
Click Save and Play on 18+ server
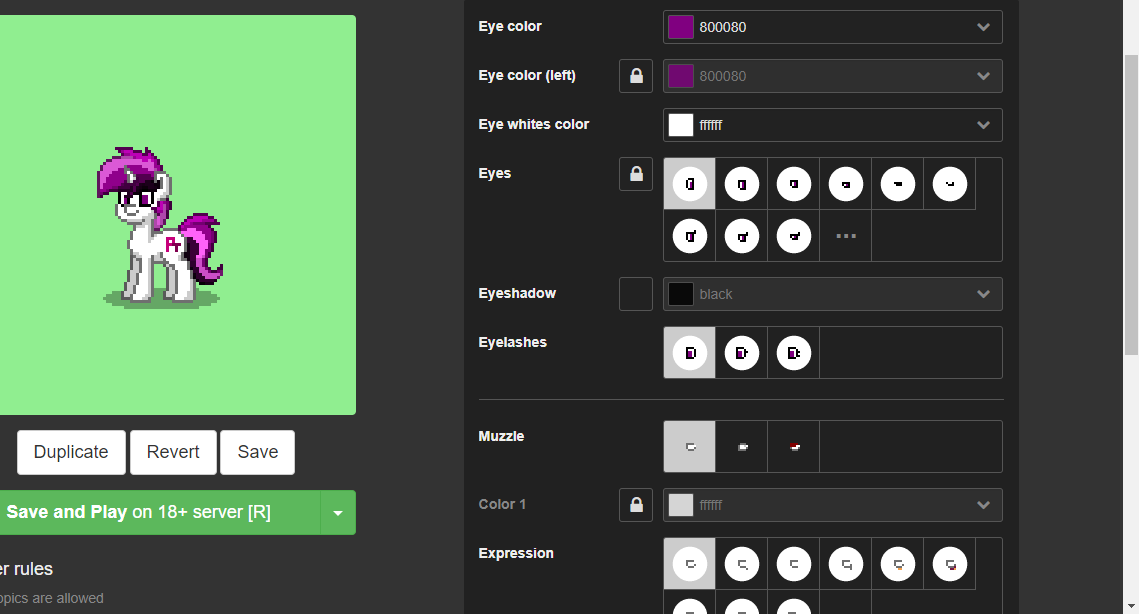click(160, 512)
